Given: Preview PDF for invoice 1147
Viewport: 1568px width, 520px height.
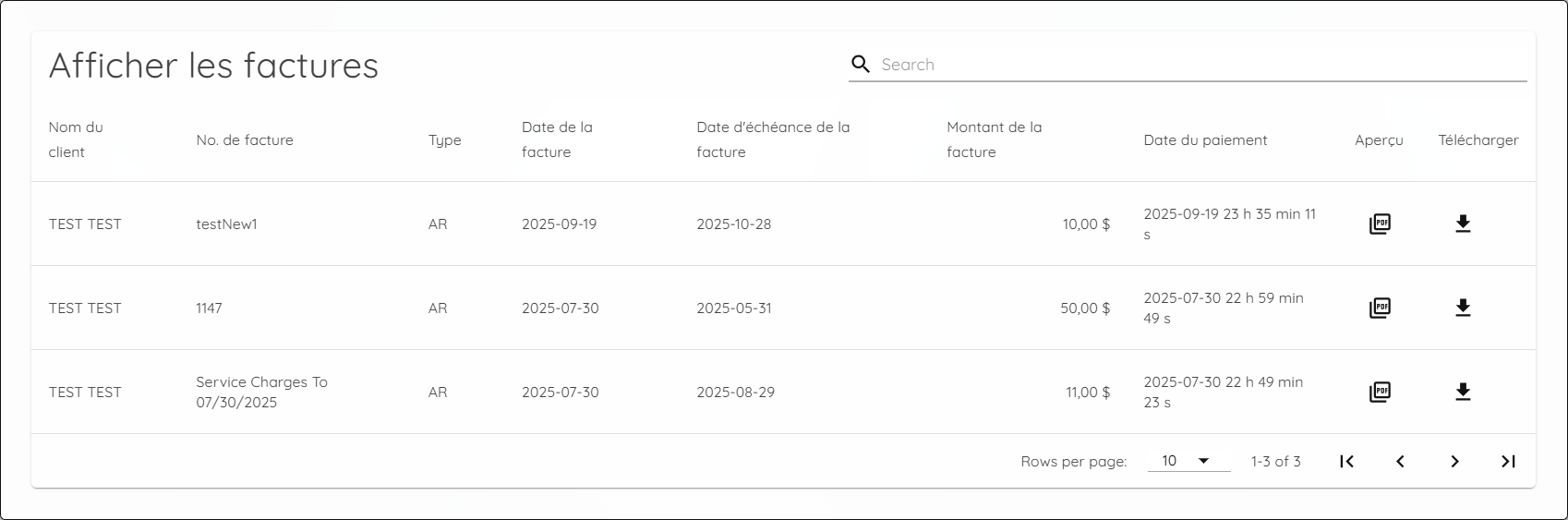Looking at the screenshot, I should (1380, 308).
